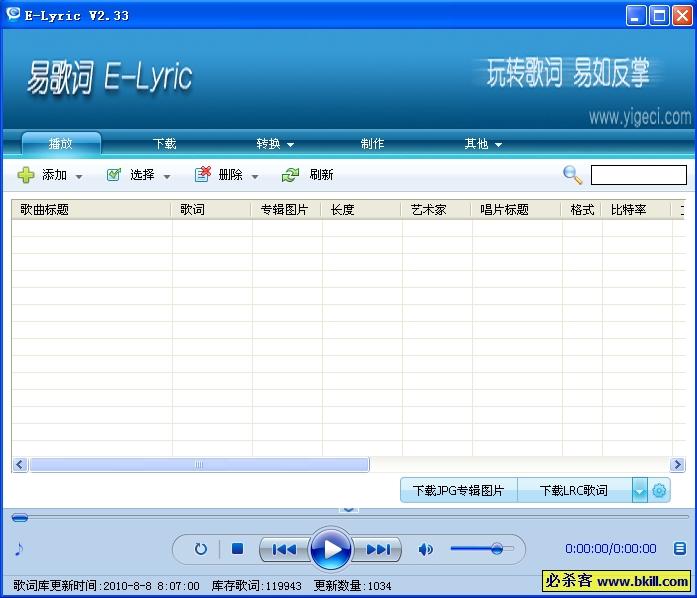Click the 刷新 label

point(321,175)
